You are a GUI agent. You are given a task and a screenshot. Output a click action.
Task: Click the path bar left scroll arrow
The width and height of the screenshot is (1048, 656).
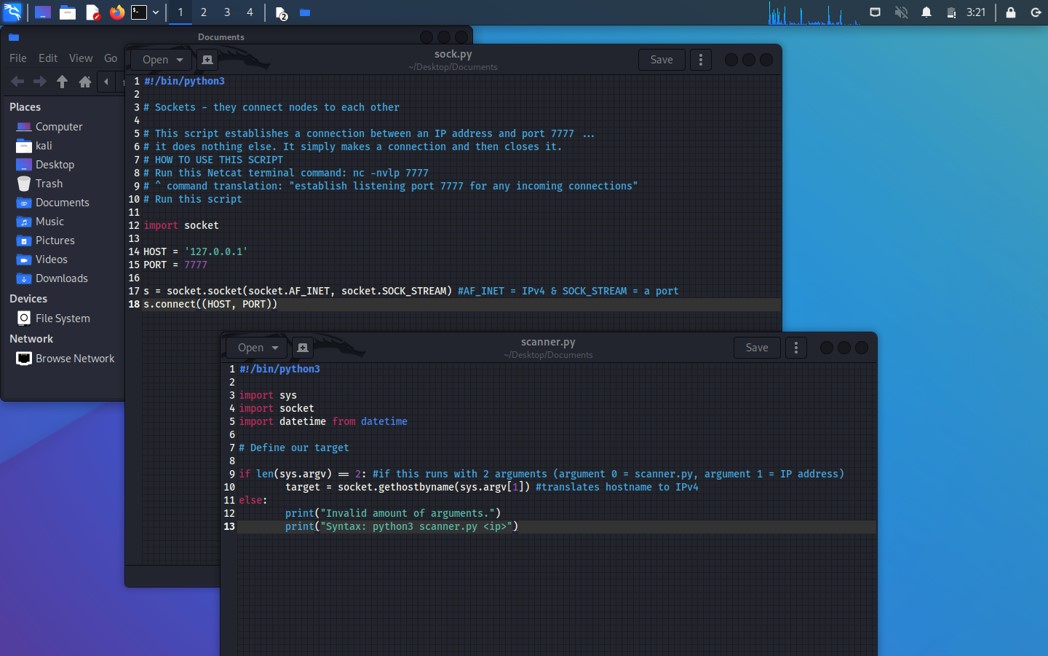[x=106, y=82]
